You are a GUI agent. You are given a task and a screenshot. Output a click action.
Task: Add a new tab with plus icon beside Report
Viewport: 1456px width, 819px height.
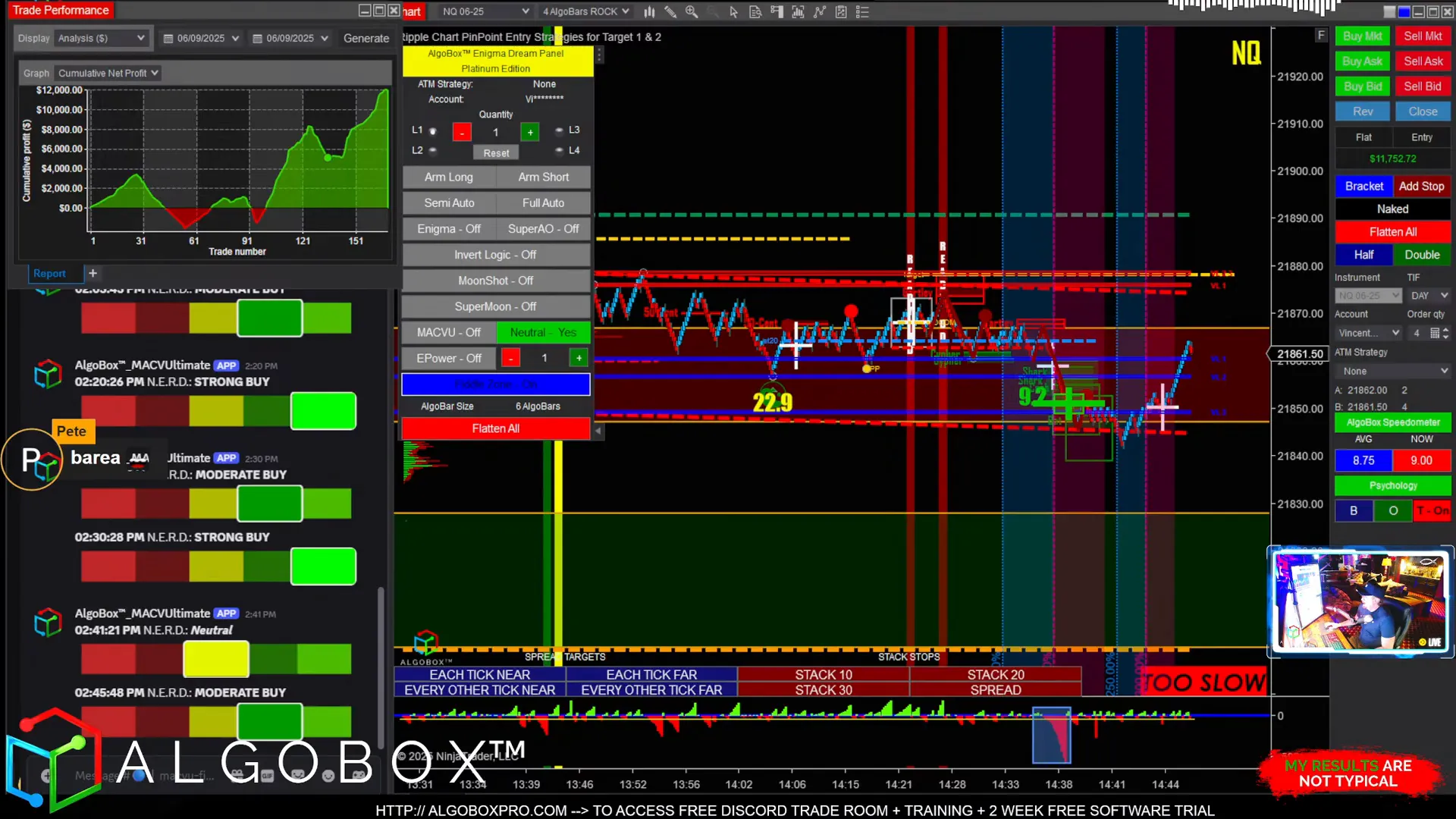tap(93, 273)
